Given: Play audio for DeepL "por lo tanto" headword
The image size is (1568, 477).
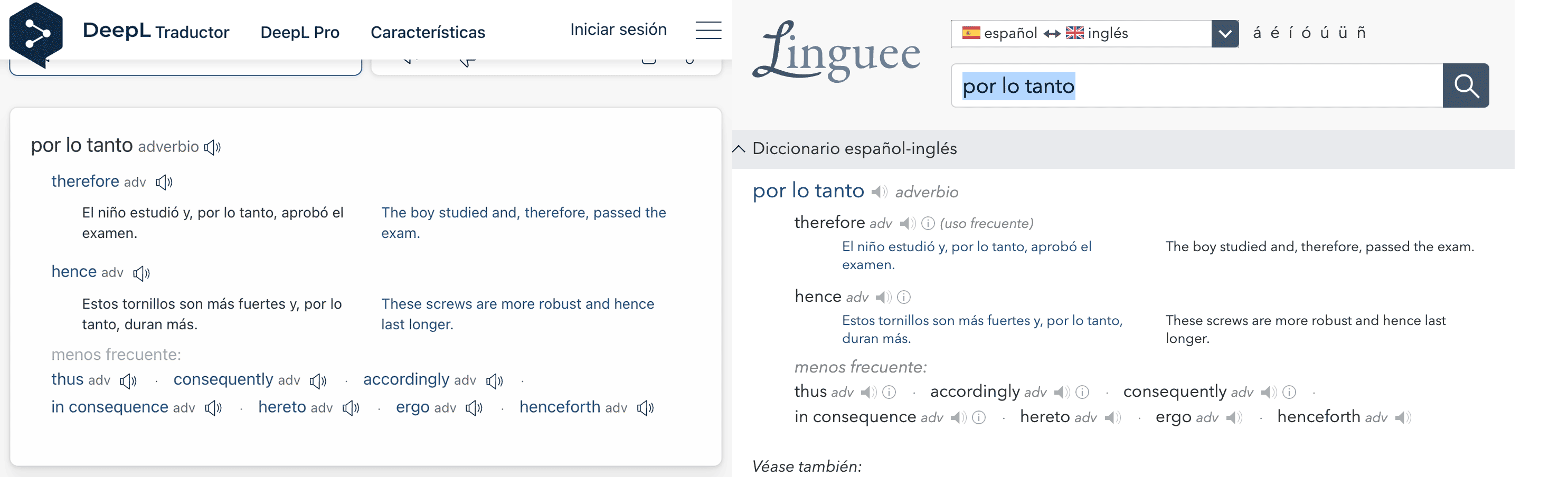Looking at the screenshot, I should (x=212, y=147).
